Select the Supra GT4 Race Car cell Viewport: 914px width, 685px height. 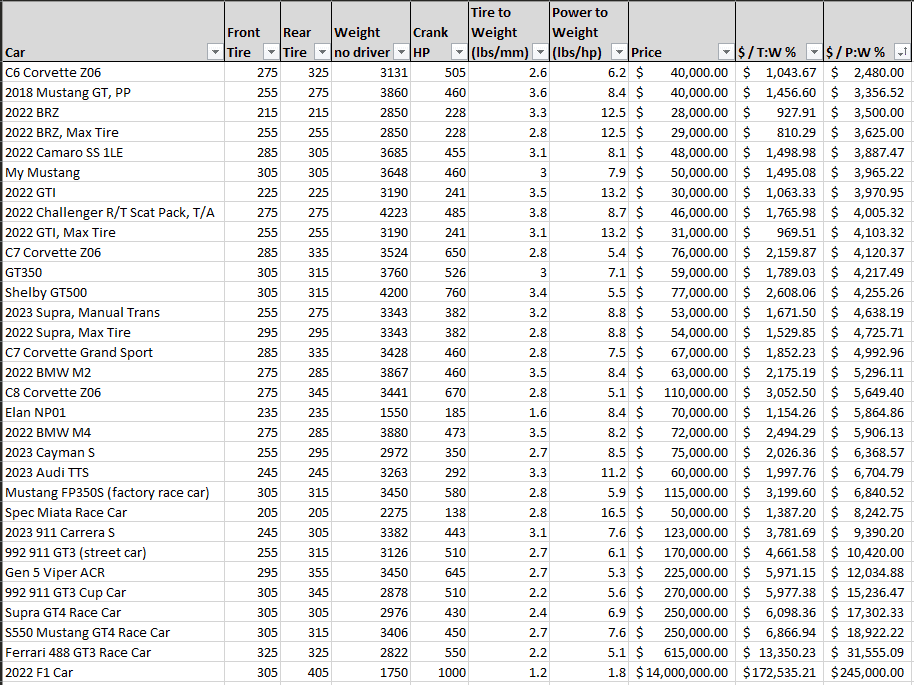(113, 613)
